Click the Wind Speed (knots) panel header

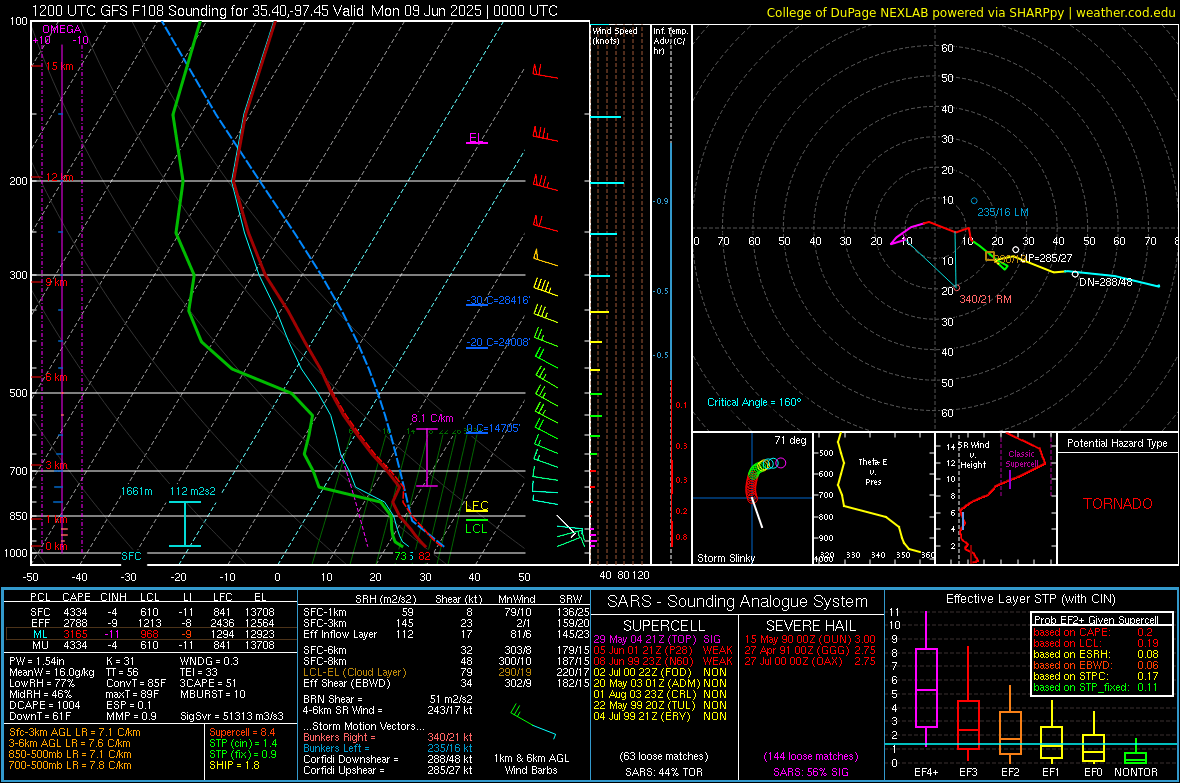point(615,35)
